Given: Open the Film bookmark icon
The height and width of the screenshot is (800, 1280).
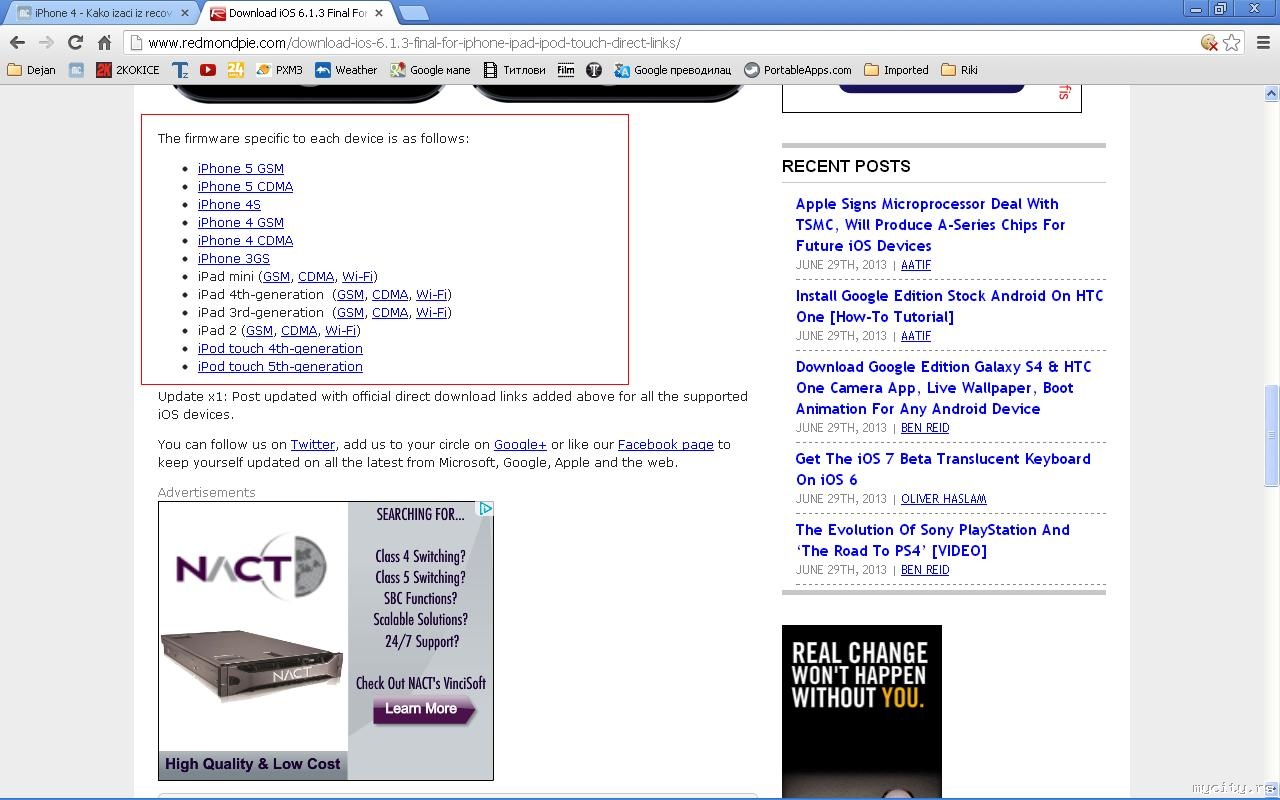Looking at the screenshot, I should click(566, 70).
